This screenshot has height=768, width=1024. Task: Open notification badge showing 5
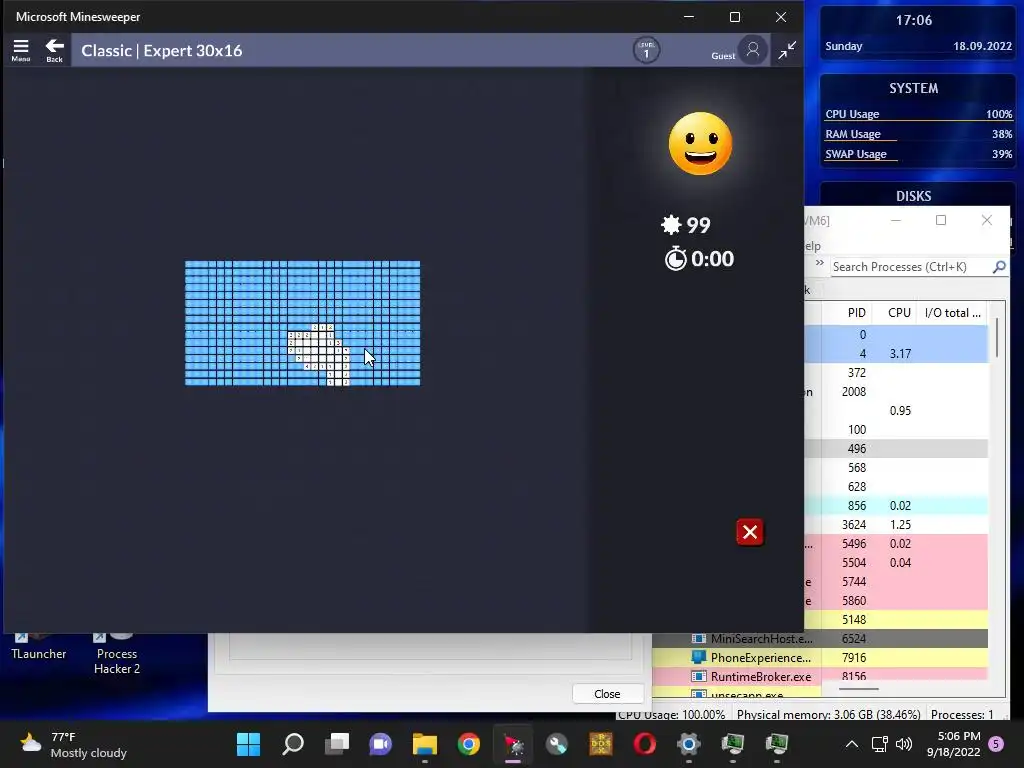(x=996, y=744)
